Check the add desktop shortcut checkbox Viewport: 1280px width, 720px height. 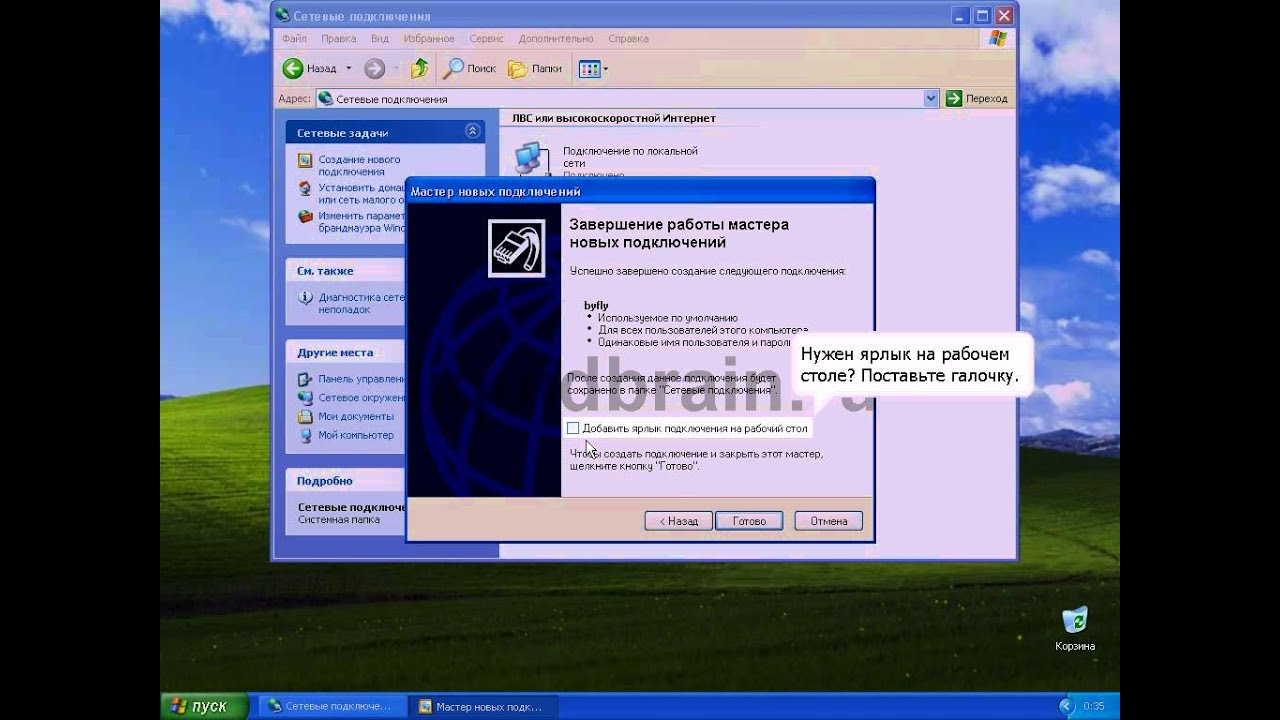[573, 428]
